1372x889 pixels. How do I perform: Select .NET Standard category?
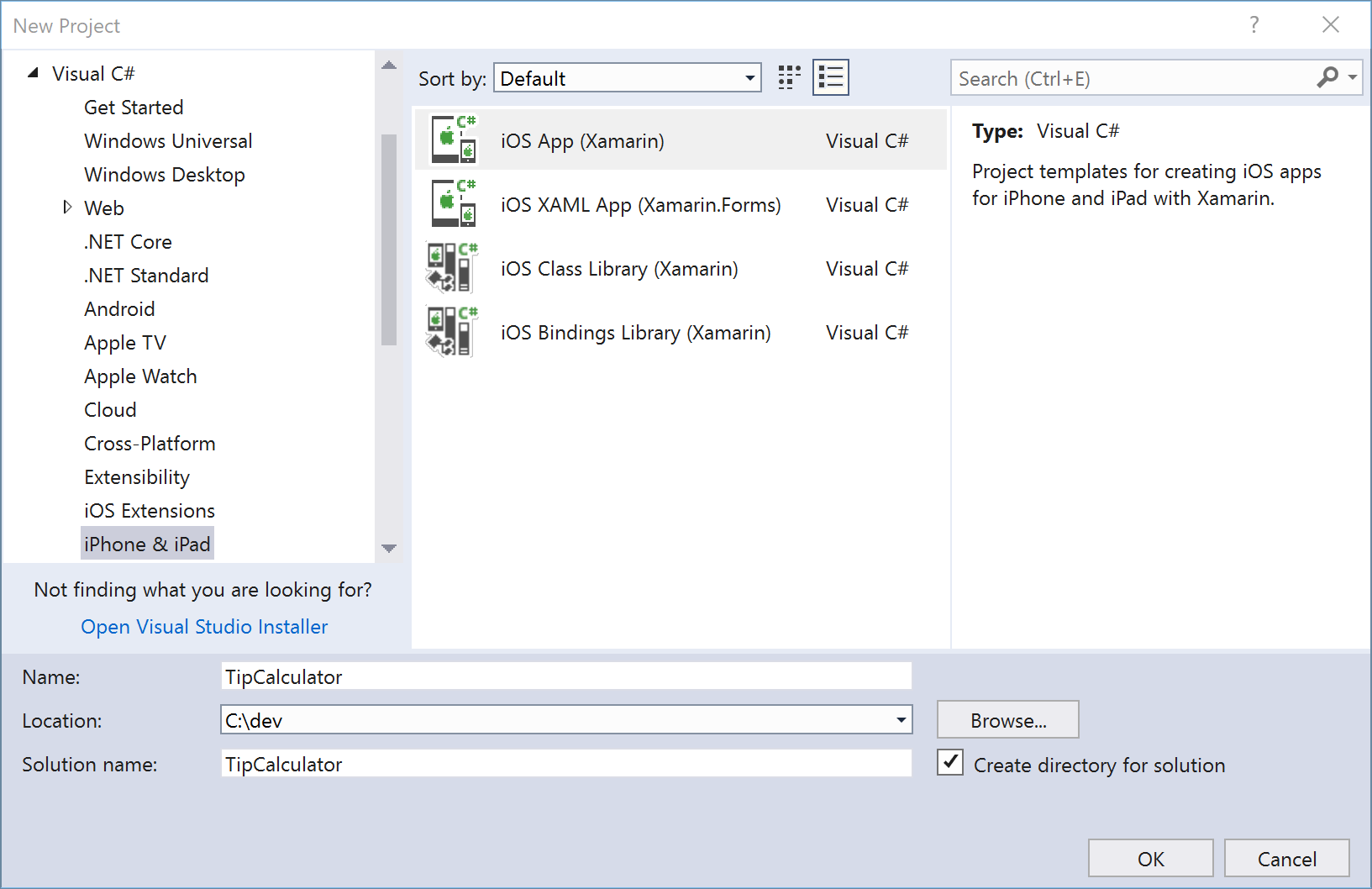click(x=146, y=276)
